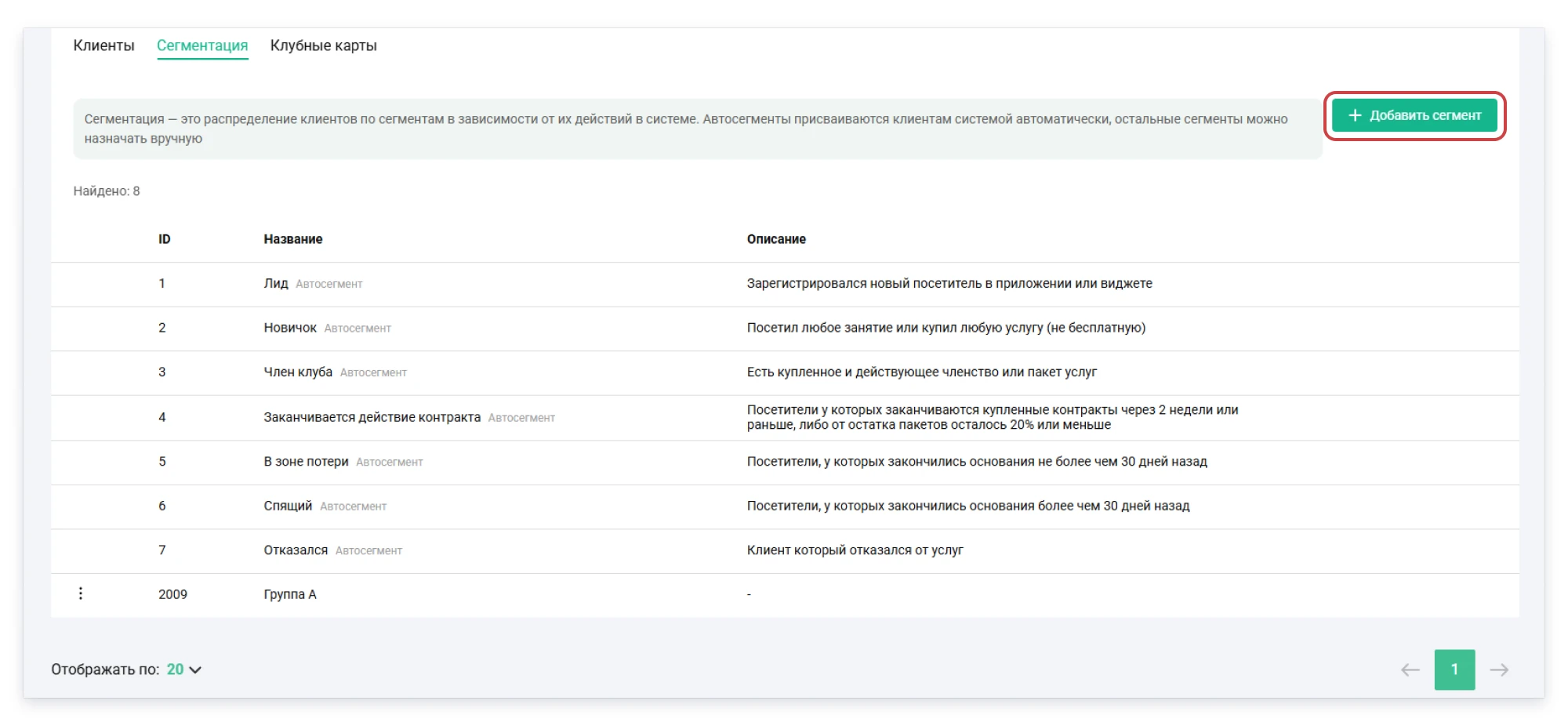Go to previous page arrow
The image size is (1568, 726).
(1410, 670)
